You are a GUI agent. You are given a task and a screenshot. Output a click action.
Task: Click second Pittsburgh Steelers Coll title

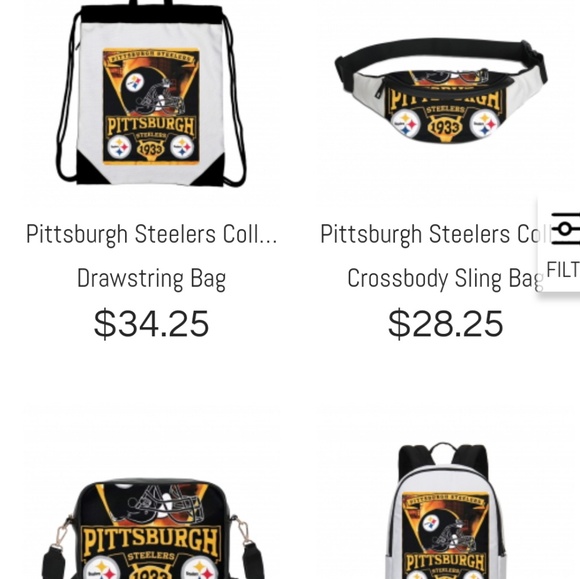click(x=433, y=234)
